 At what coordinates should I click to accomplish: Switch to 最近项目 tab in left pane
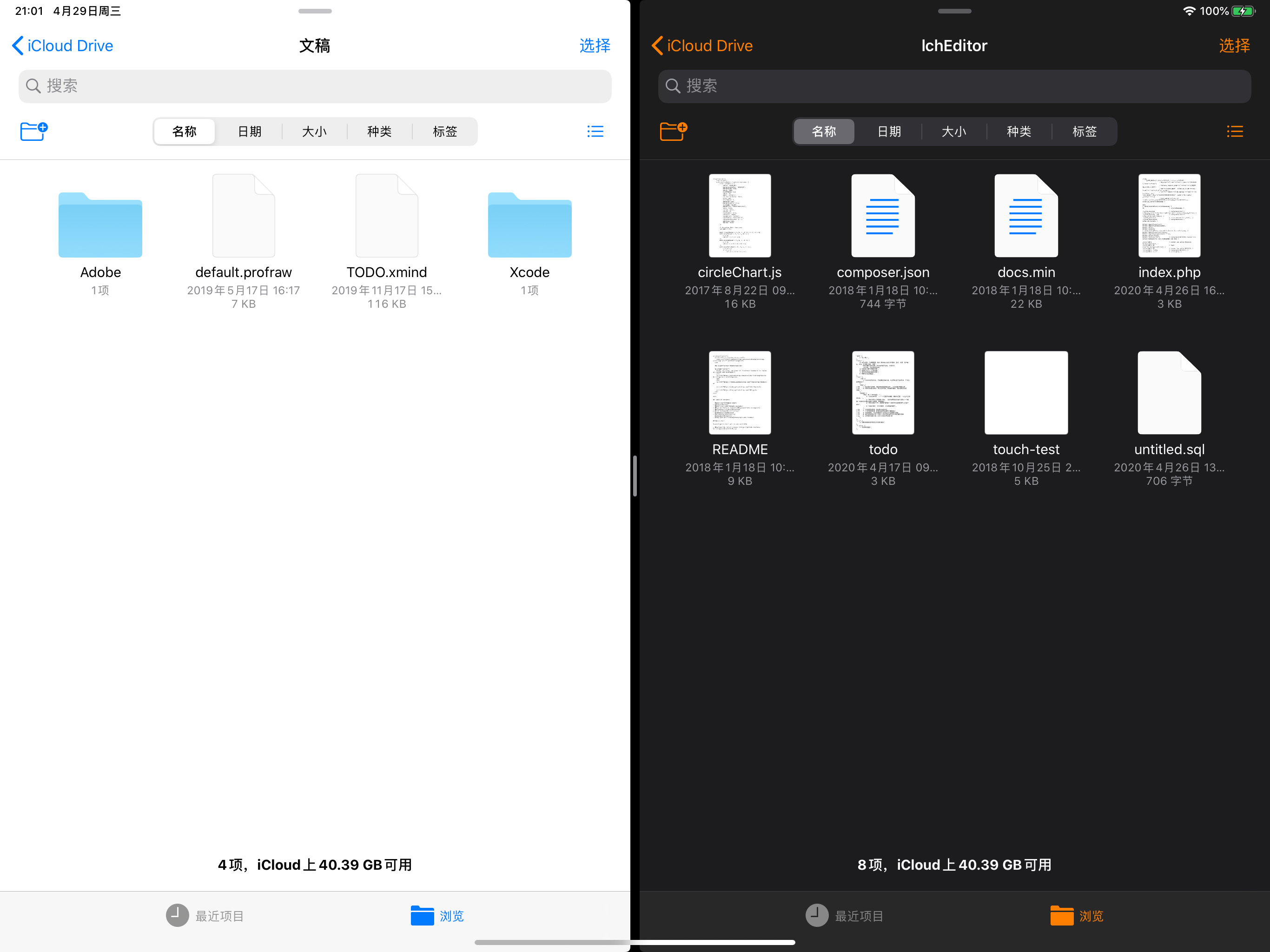[205, 916]
